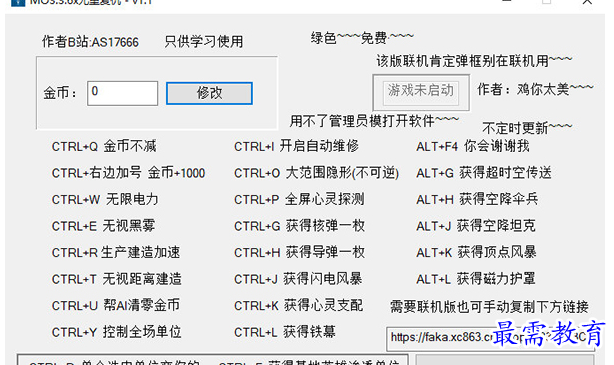The width and height of the screenshot is (614, 365).
Task: Click the 修改 button
Action: 209,93
